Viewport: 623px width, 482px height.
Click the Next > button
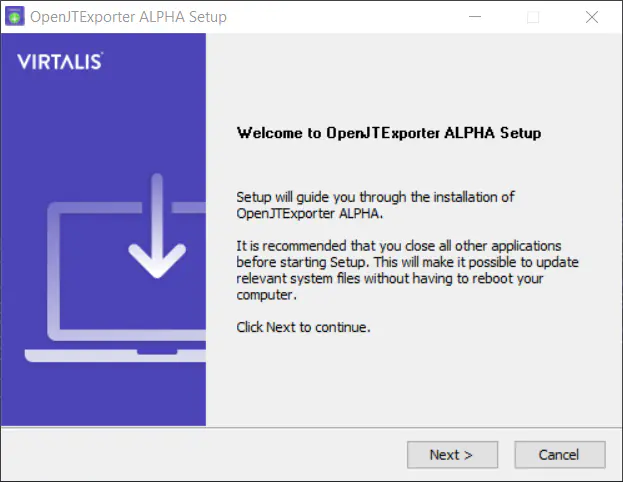[x=452, y=455]
